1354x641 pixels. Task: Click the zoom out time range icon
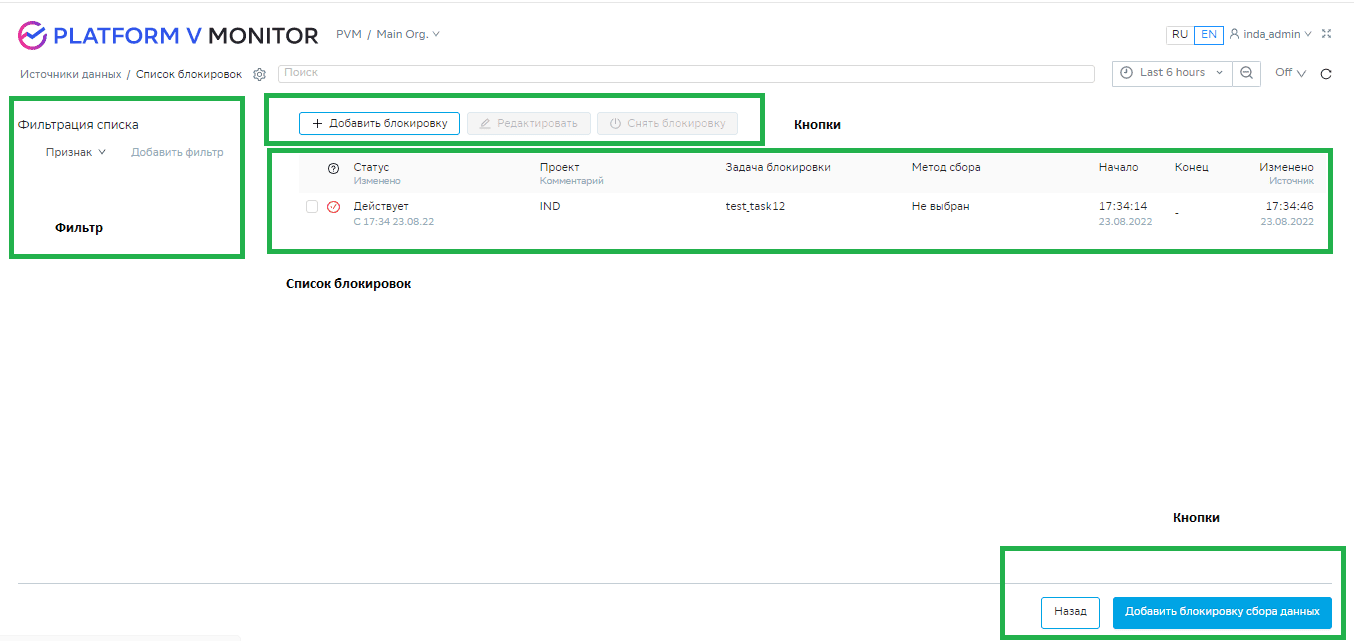(x=1246, y=73)
